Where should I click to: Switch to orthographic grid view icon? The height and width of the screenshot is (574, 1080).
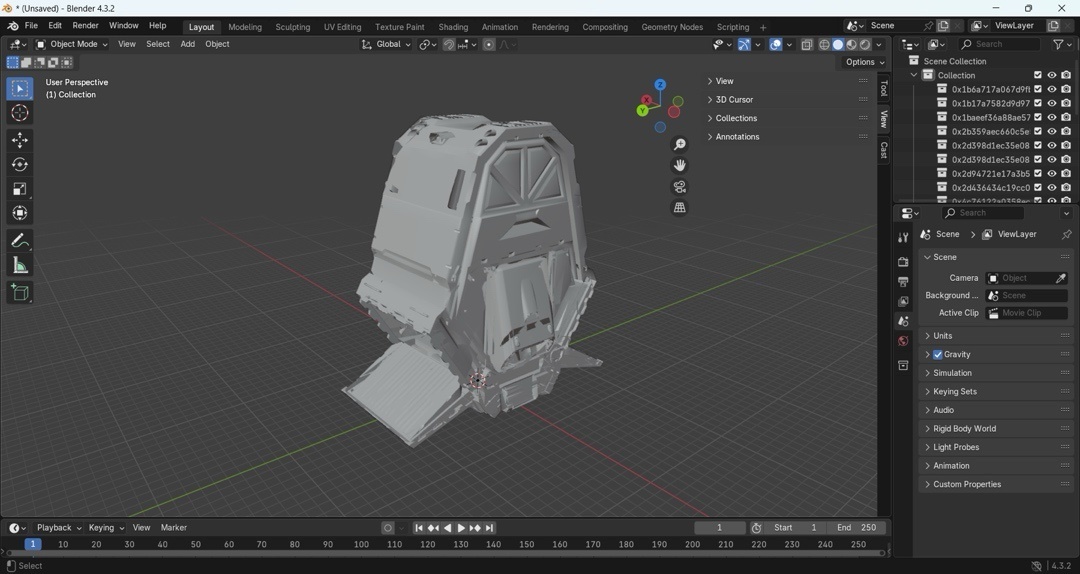680,208
